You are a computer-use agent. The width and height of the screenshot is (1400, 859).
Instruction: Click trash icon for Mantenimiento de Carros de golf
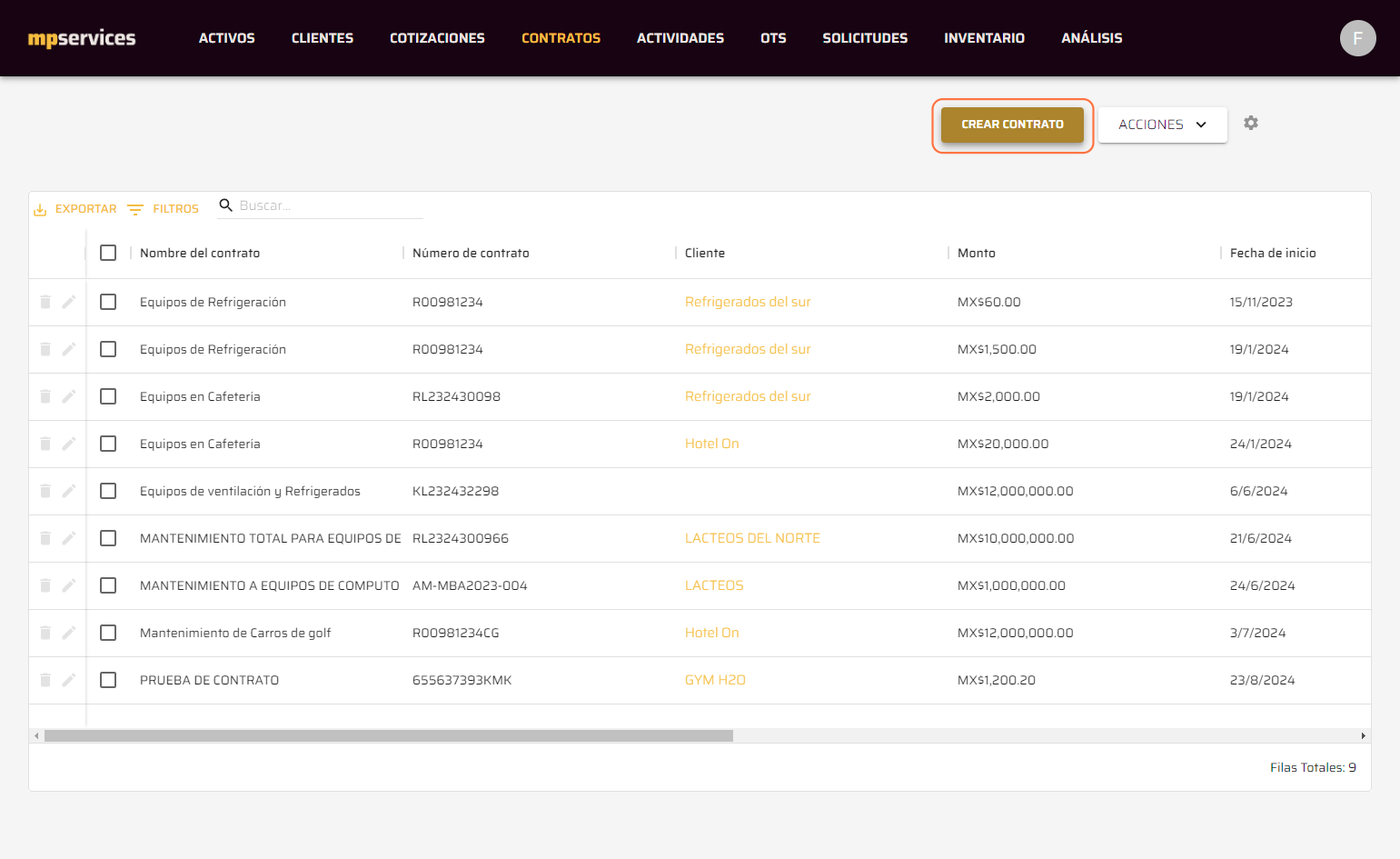(x=45, y=633)
